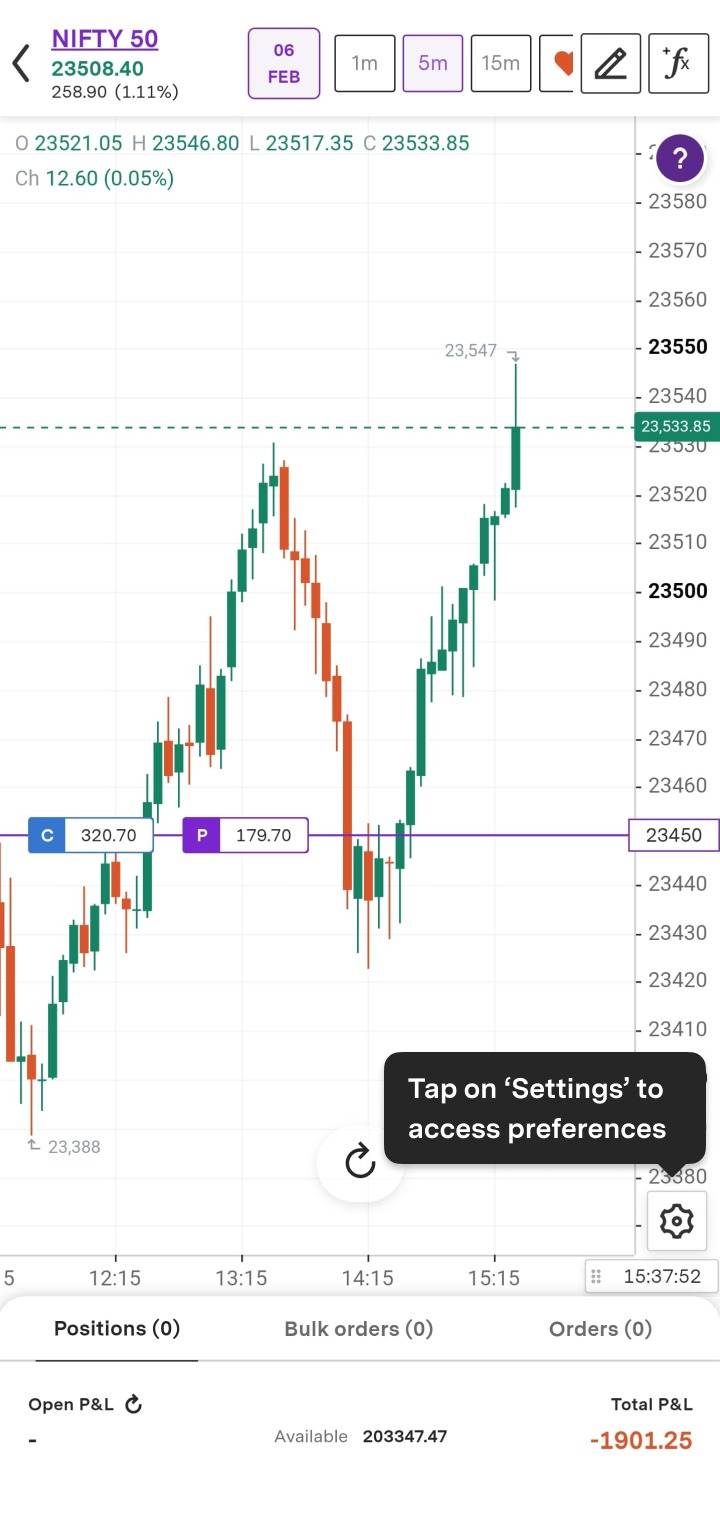The image size is (720, 1518).
Task: Tap the Call option C 320.70 button
Action: coord(91,835)
